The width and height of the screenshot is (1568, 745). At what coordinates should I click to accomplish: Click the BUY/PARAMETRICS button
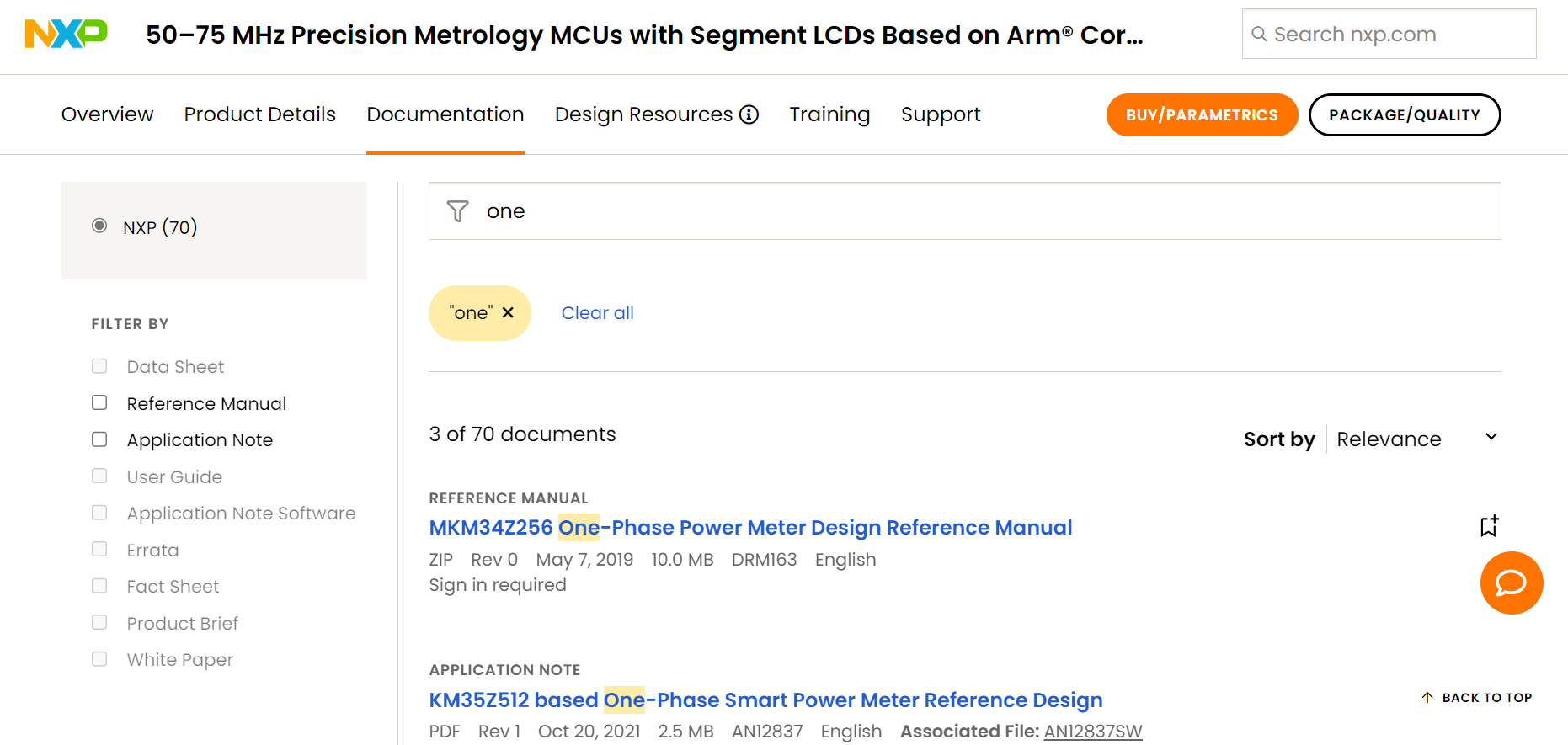point(1202,114)
